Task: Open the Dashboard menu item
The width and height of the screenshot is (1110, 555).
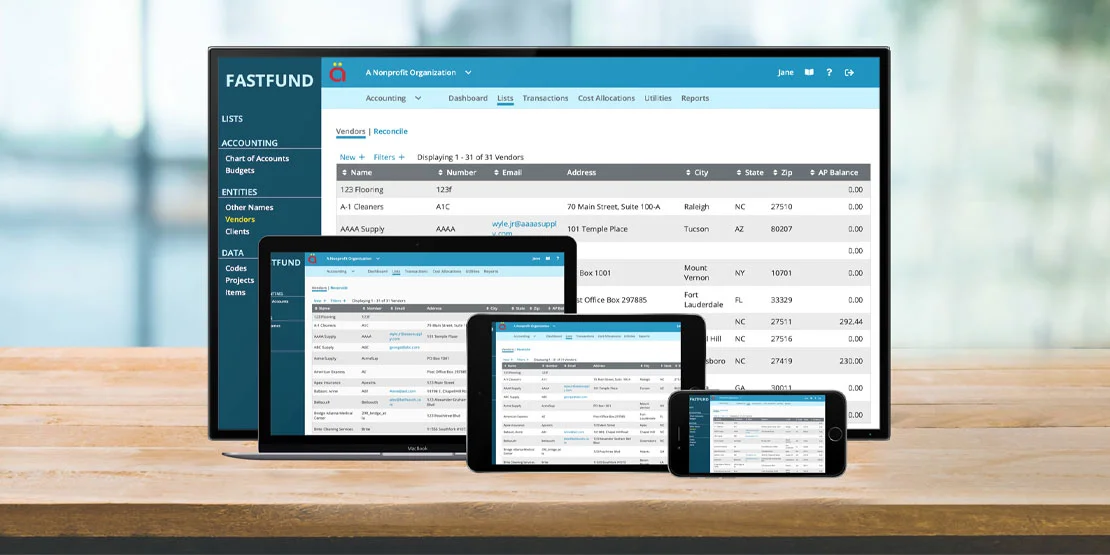Action: pyautogui.click(x=468, y=98)
